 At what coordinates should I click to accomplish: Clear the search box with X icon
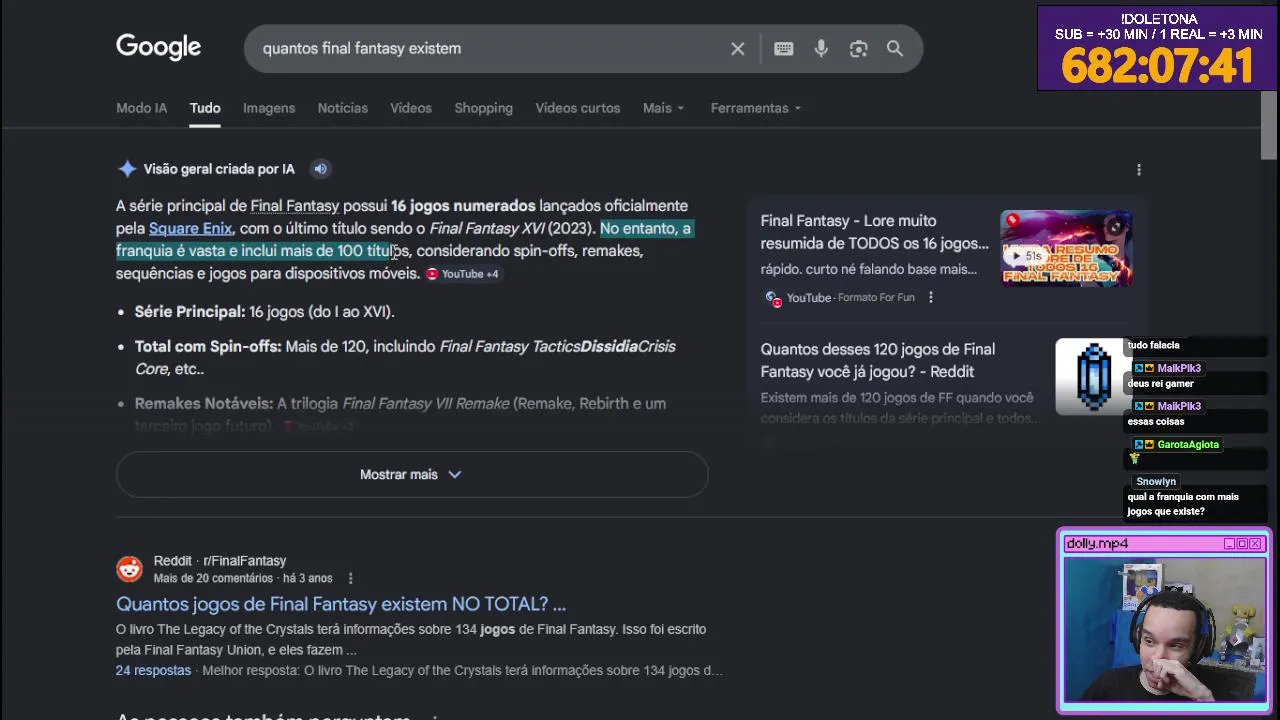click(x=738, y=49)
